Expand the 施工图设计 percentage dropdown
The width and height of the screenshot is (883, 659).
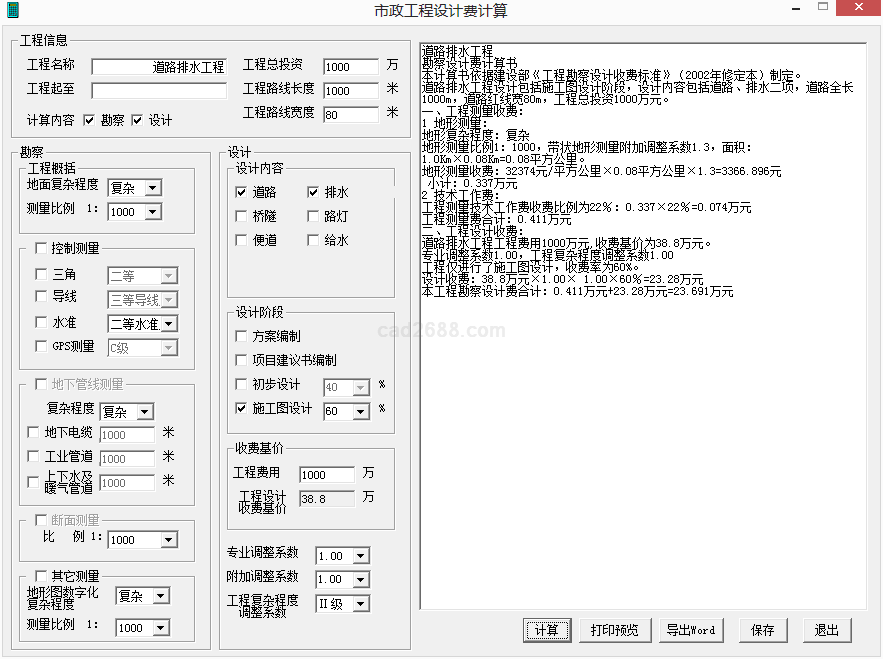(360, 411)
